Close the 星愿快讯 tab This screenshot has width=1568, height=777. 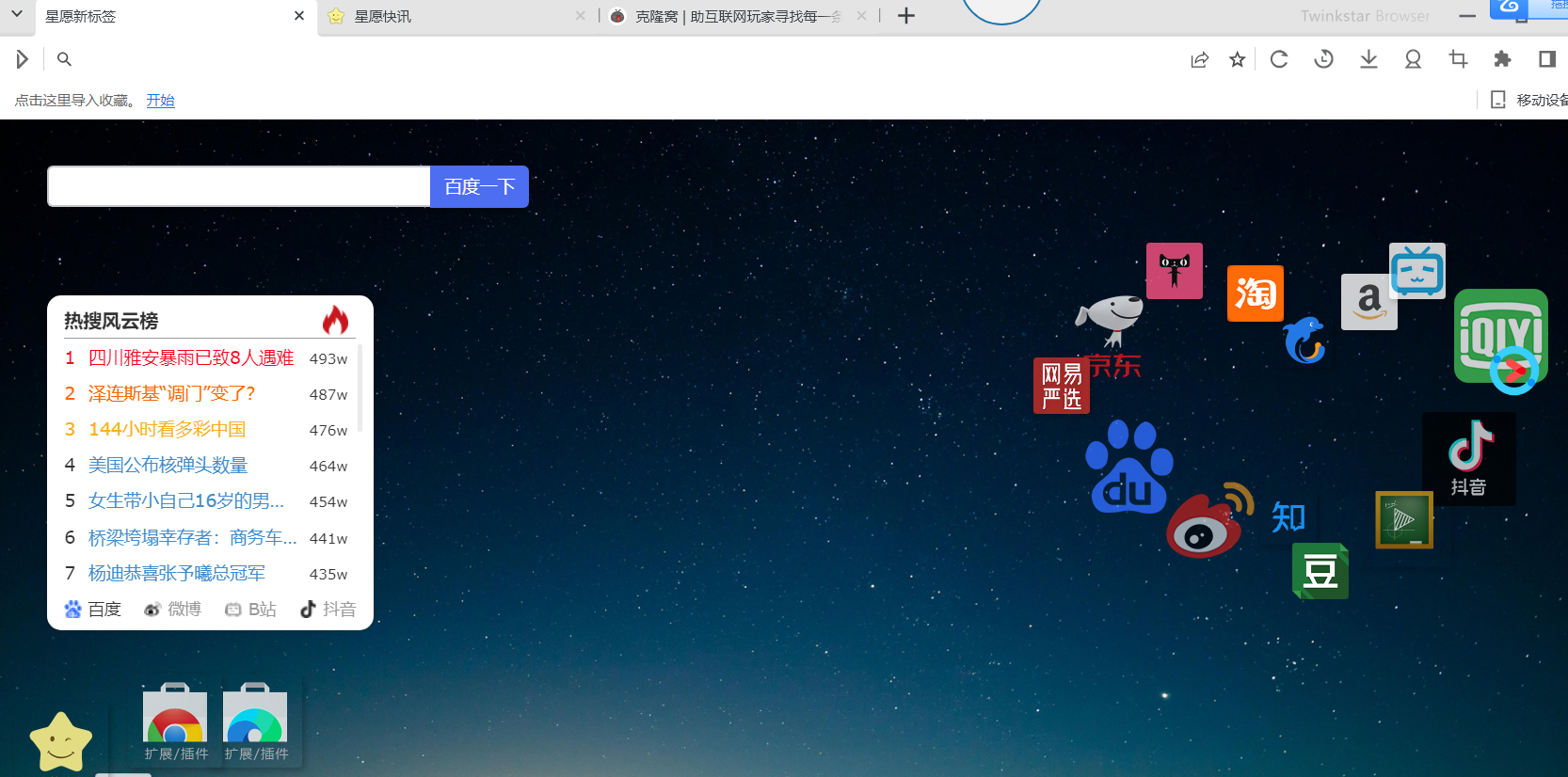click(581, 16)
